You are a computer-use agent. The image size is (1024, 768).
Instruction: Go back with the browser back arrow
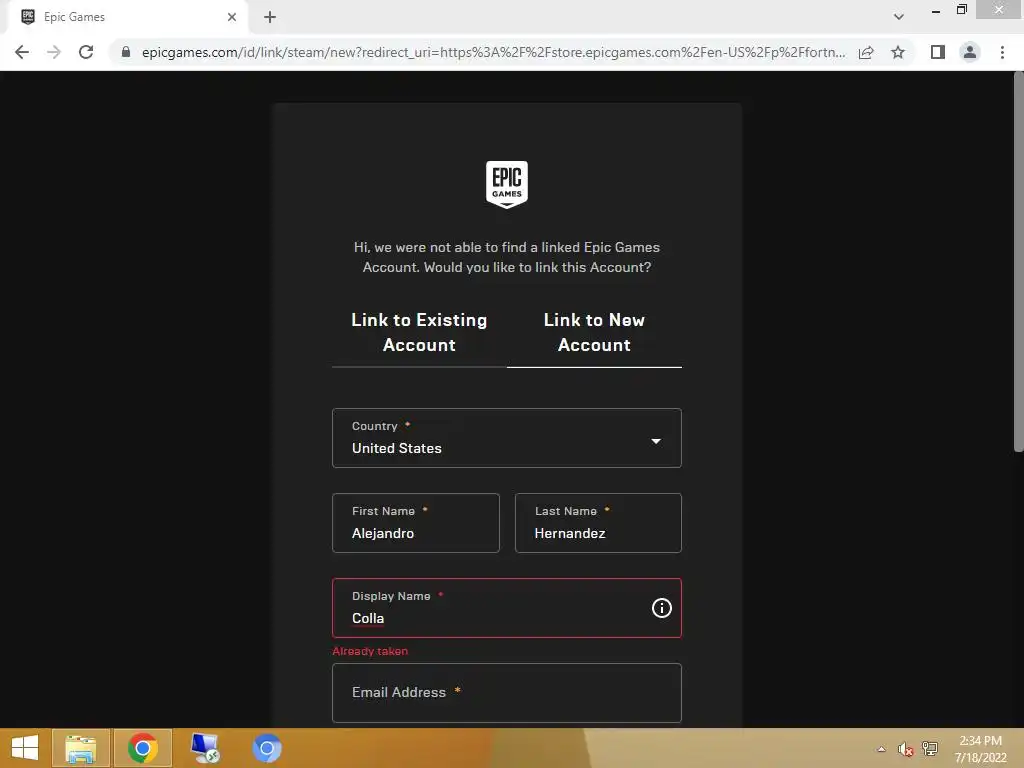click(x=22, y=52)
